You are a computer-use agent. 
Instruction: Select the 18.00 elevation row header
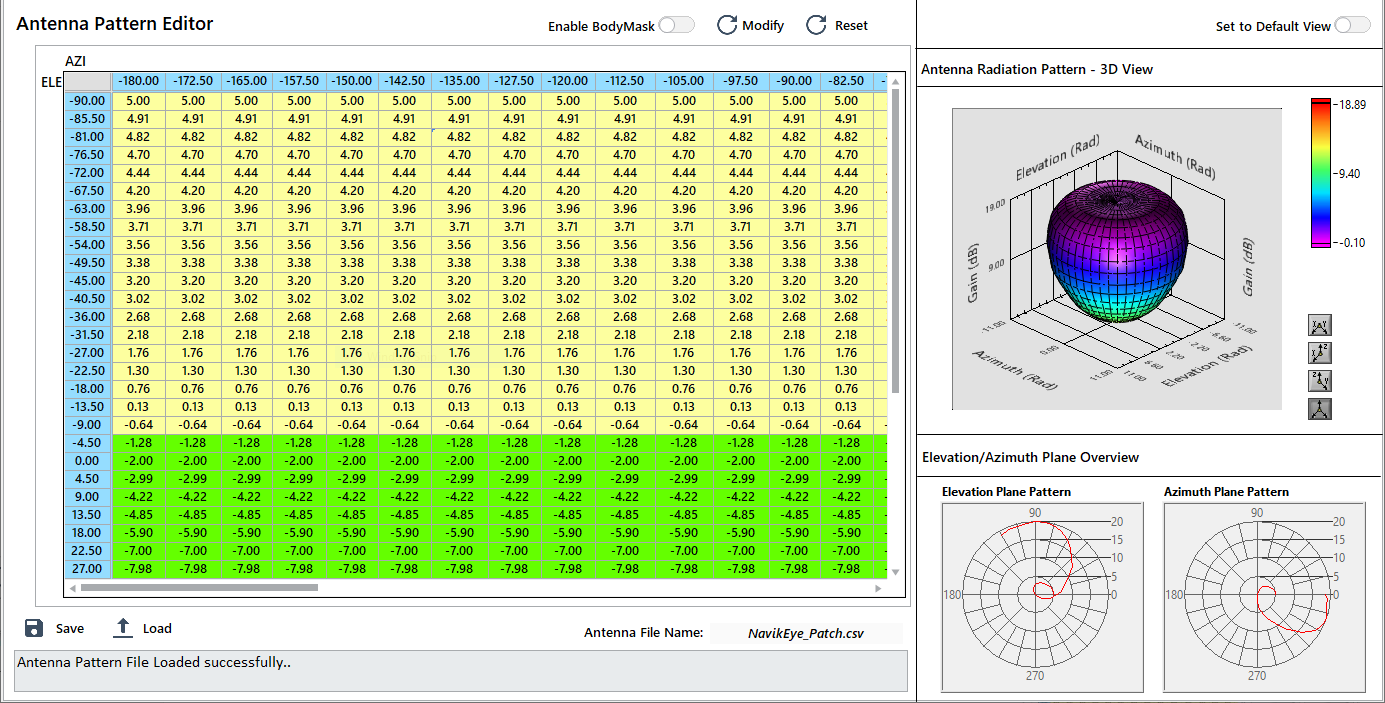click(x=88, y=532)
